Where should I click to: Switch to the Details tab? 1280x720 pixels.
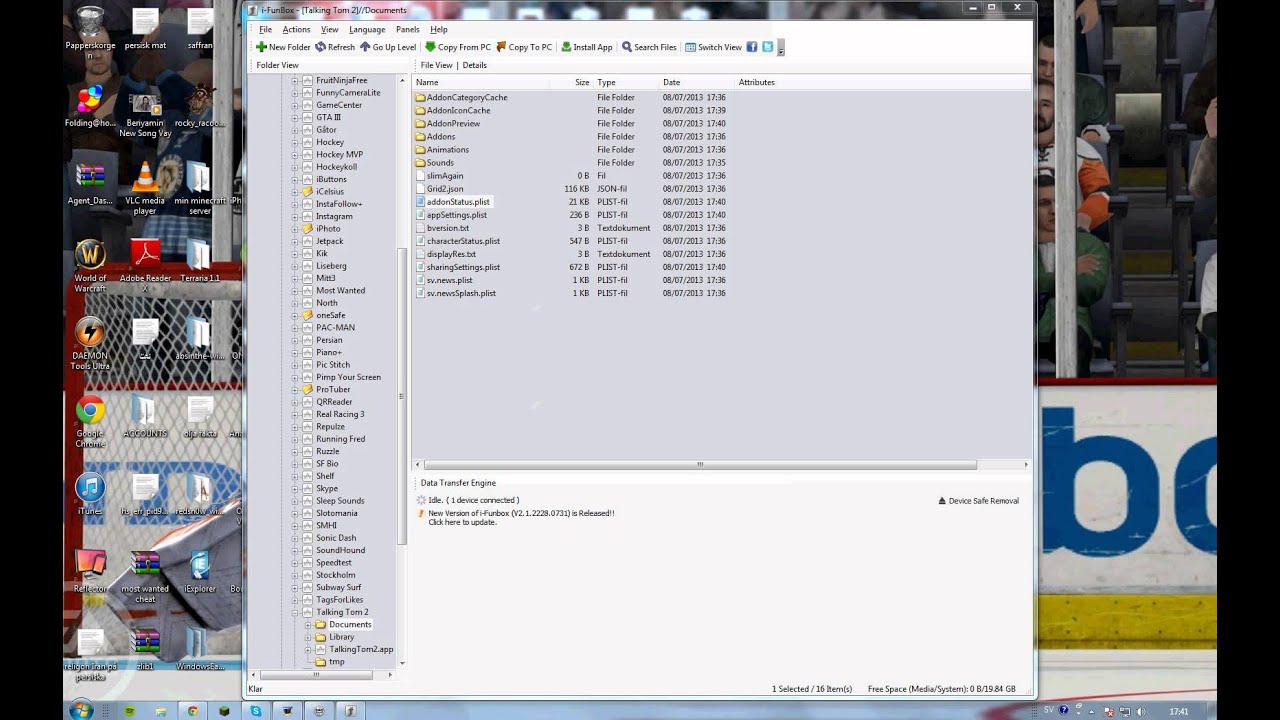click(x=474, y=65)
